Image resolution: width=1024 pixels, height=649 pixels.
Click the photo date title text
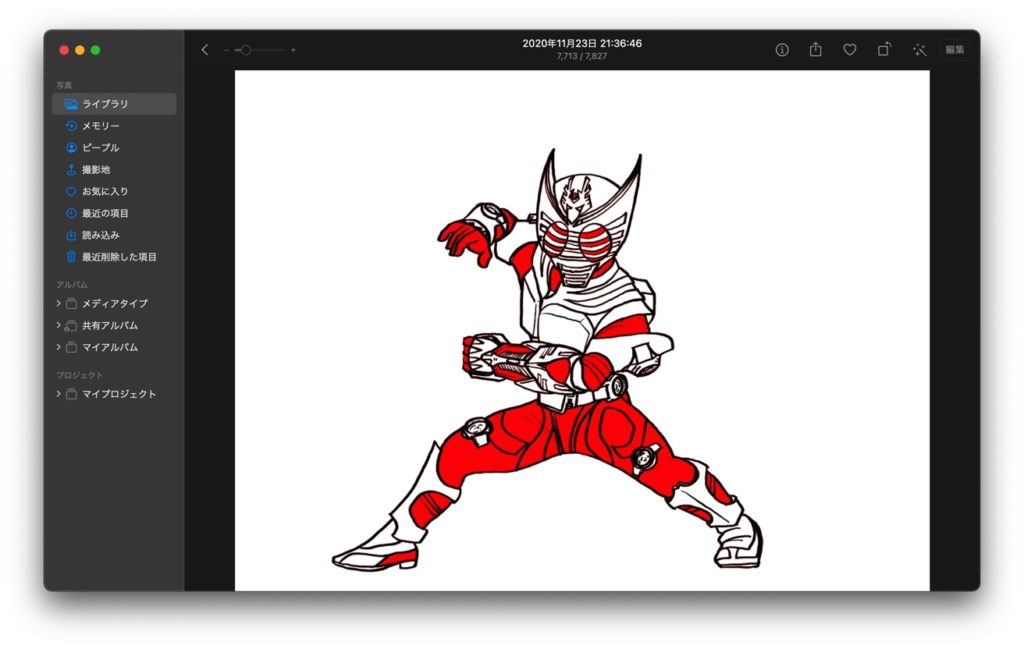coord(582,43)
